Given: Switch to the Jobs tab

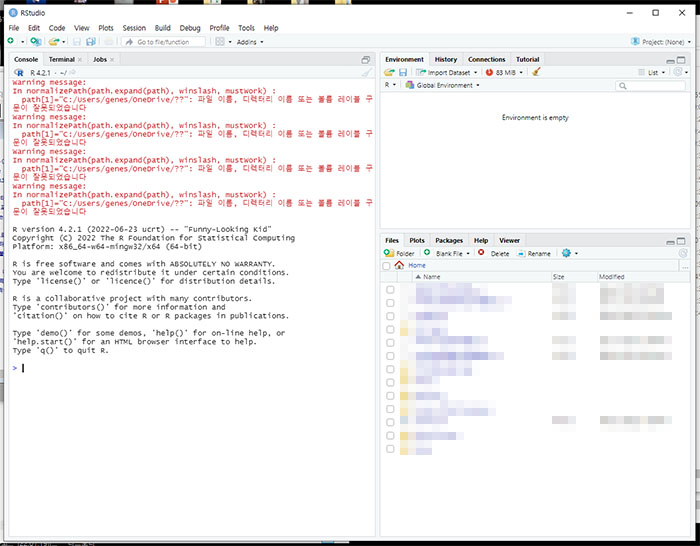Looking at the screenshot, I should coord(100,59).
